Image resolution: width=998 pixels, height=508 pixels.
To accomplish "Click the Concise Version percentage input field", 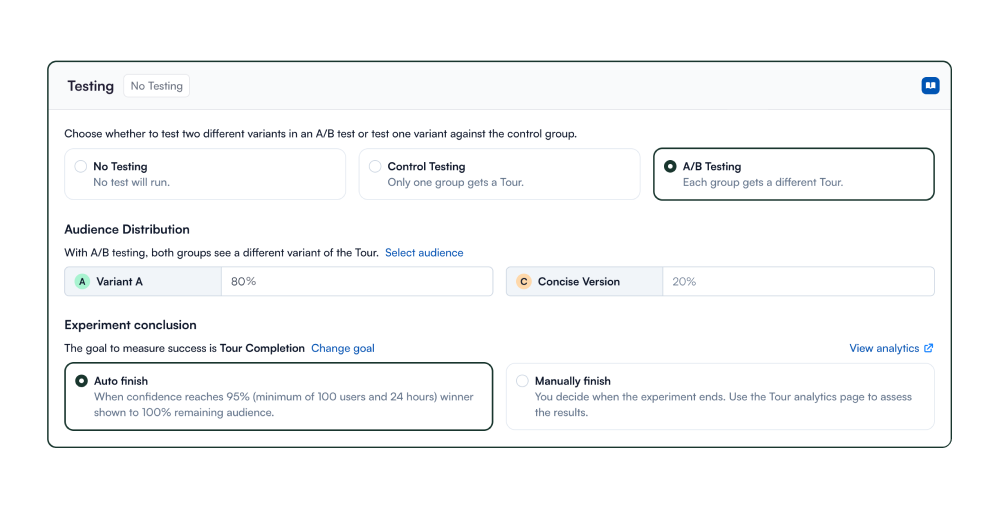I will tap(797, 282).
